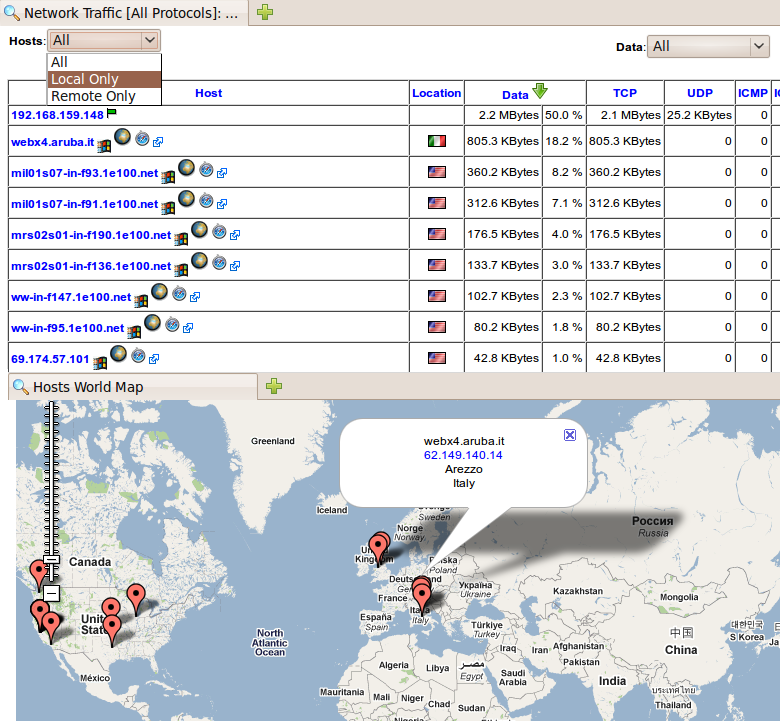
Task: Add a panel with the plus icon beside Network Traffic
Action: pyautogui.click(x=265, y=12)
